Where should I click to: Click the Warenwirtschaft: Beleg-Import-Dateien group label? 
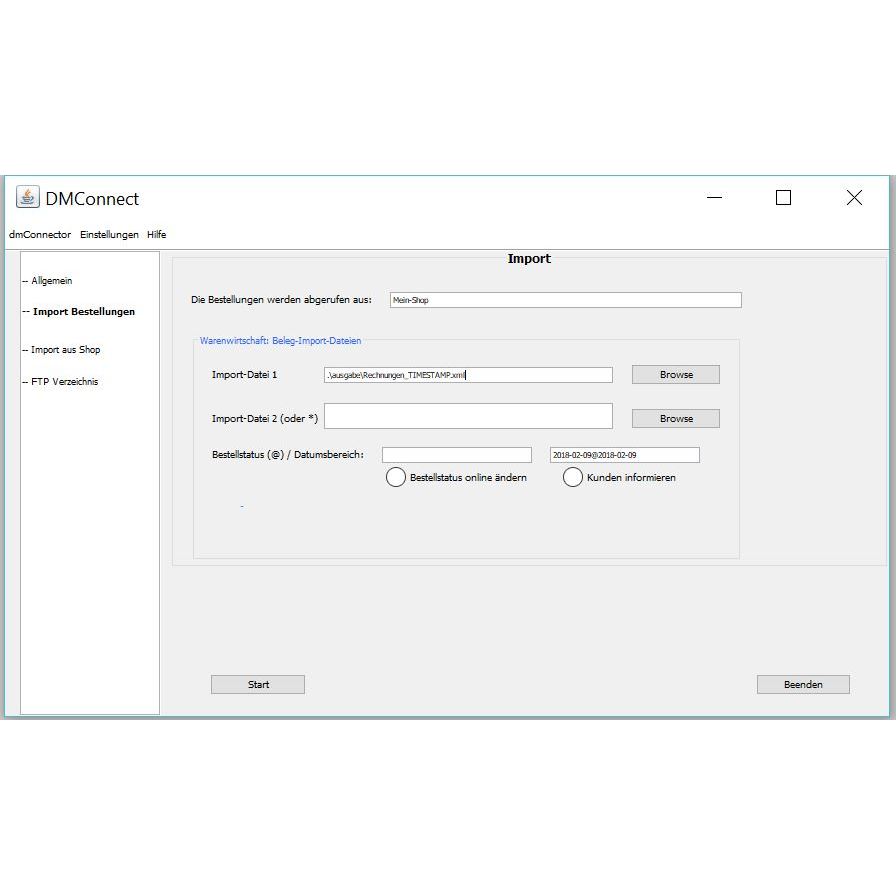(x=281, y=341)
